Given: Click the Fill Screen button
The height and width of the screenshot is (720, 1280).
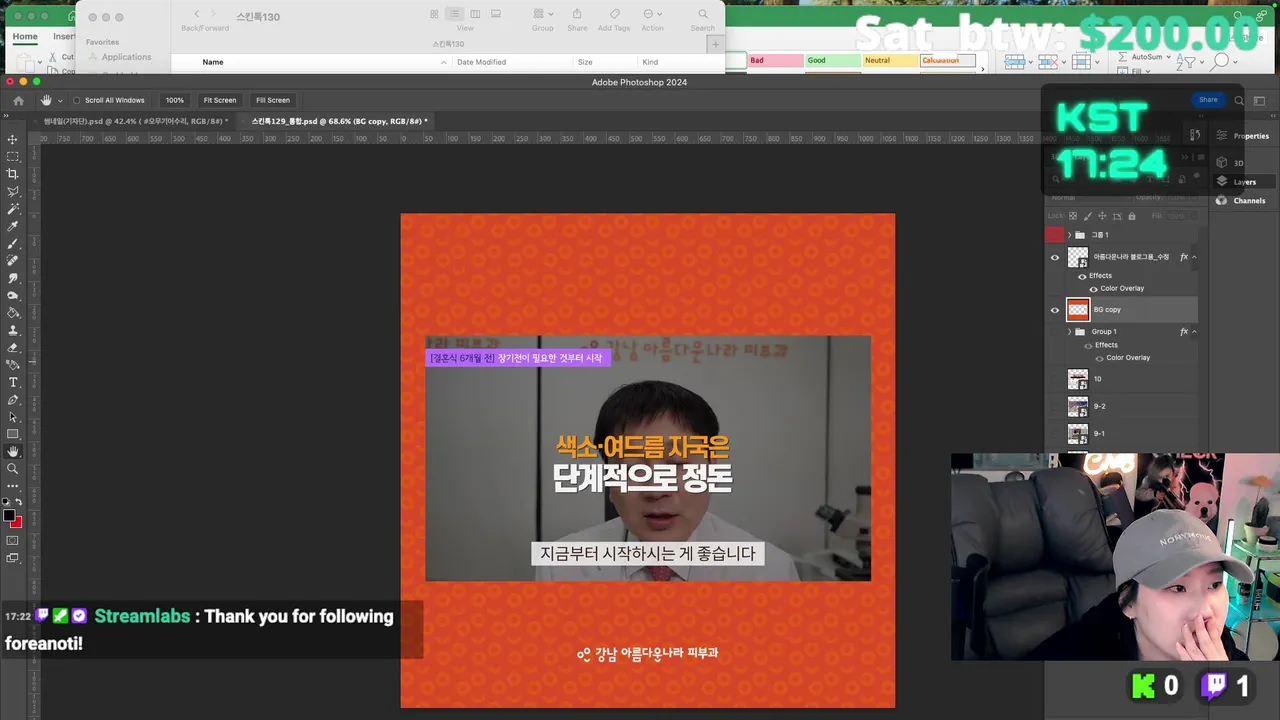Looking at the screenshot, I should click(x=273, y=100).
